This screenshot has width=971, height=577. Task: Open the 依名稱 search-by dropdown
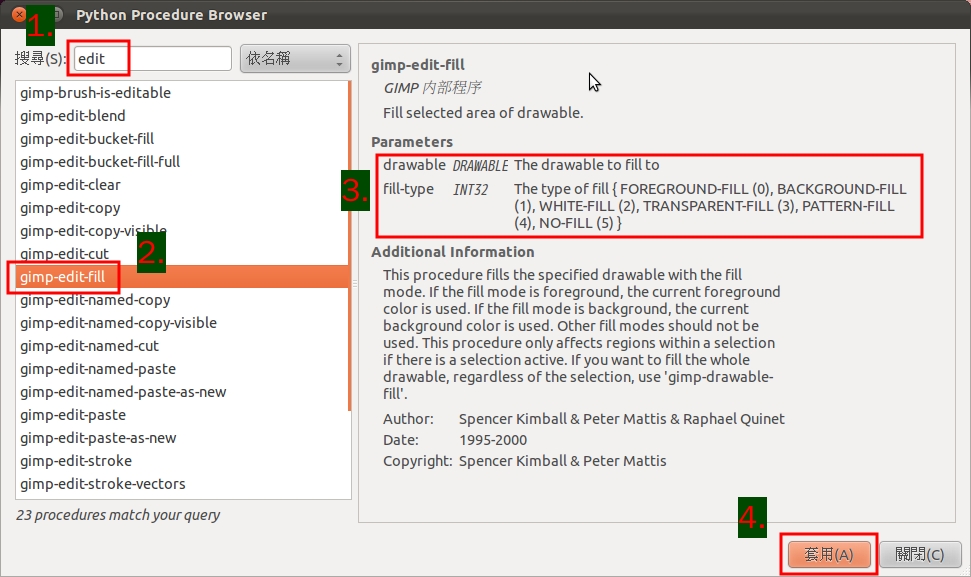pyautogui.click(x=295, y=59)
